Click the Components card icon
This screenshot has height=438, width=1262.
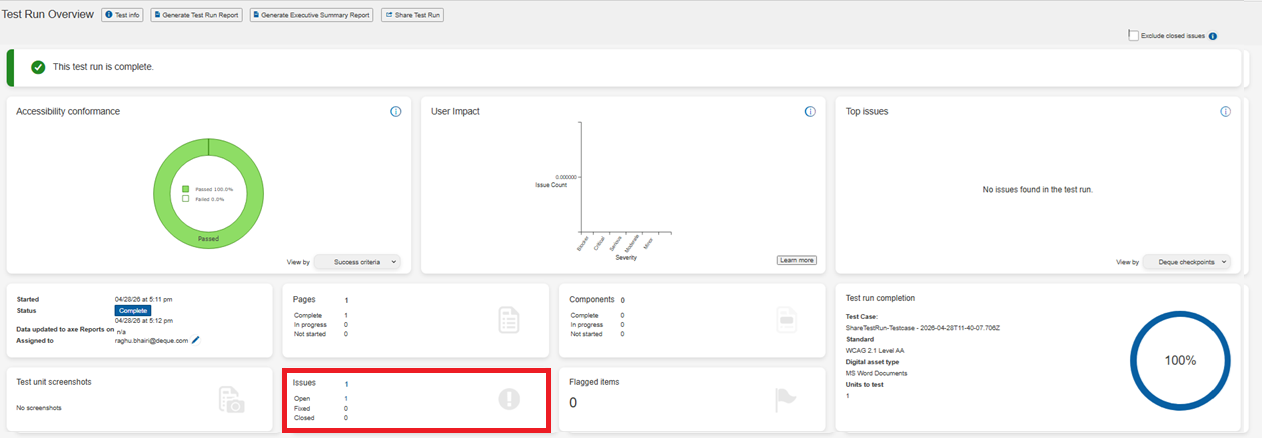coord(787,320)
